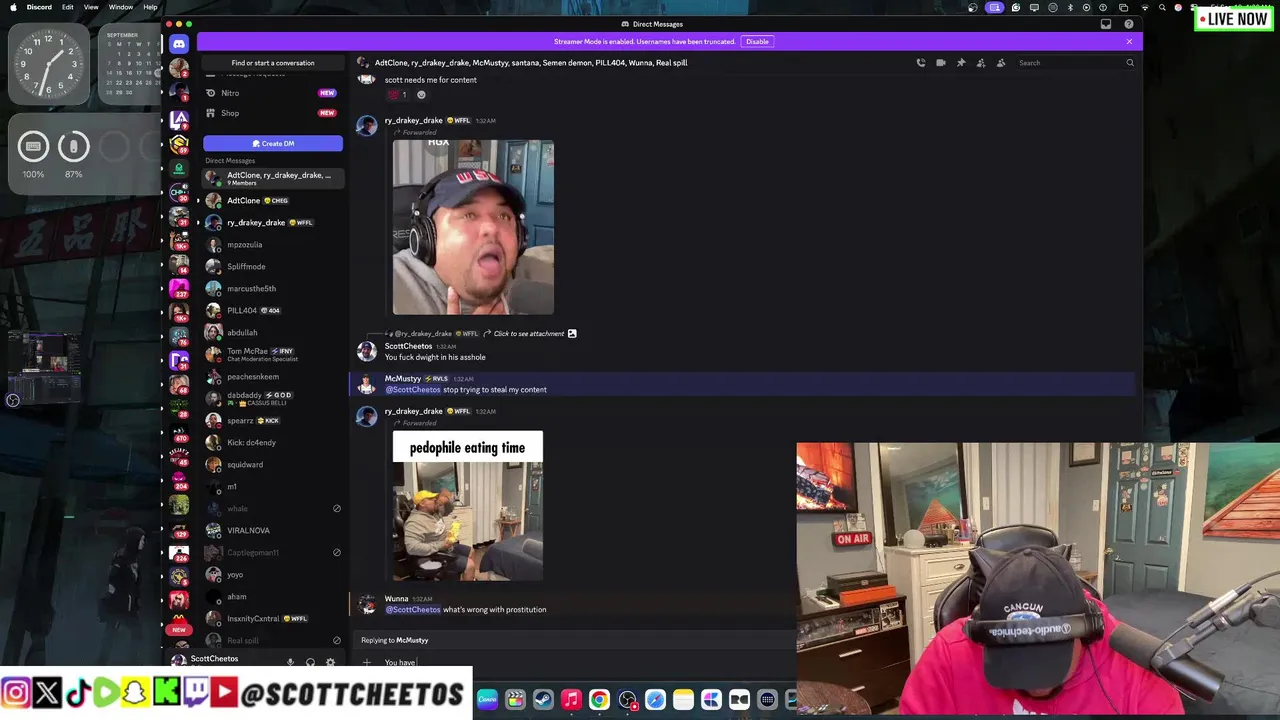Open Discord menu in menu bar

[39, 7]
